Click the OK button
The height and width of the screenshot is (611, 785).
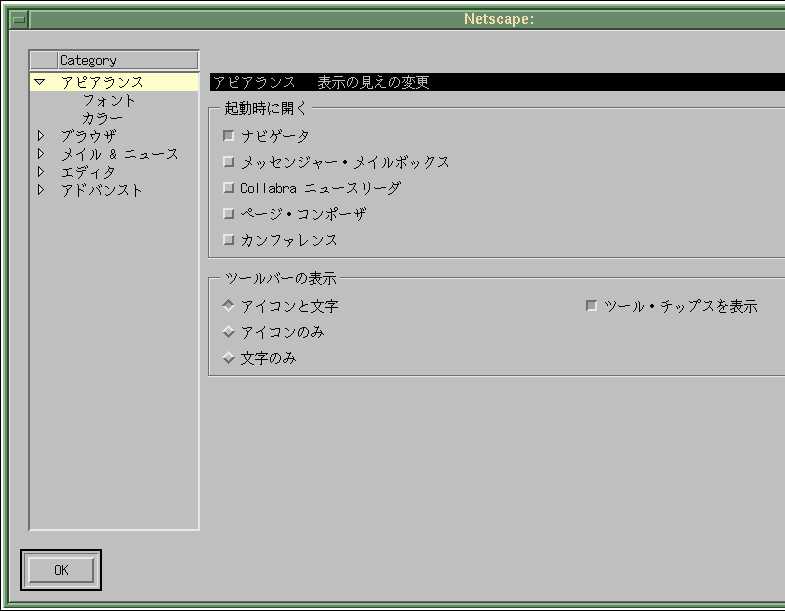(61, 570)
